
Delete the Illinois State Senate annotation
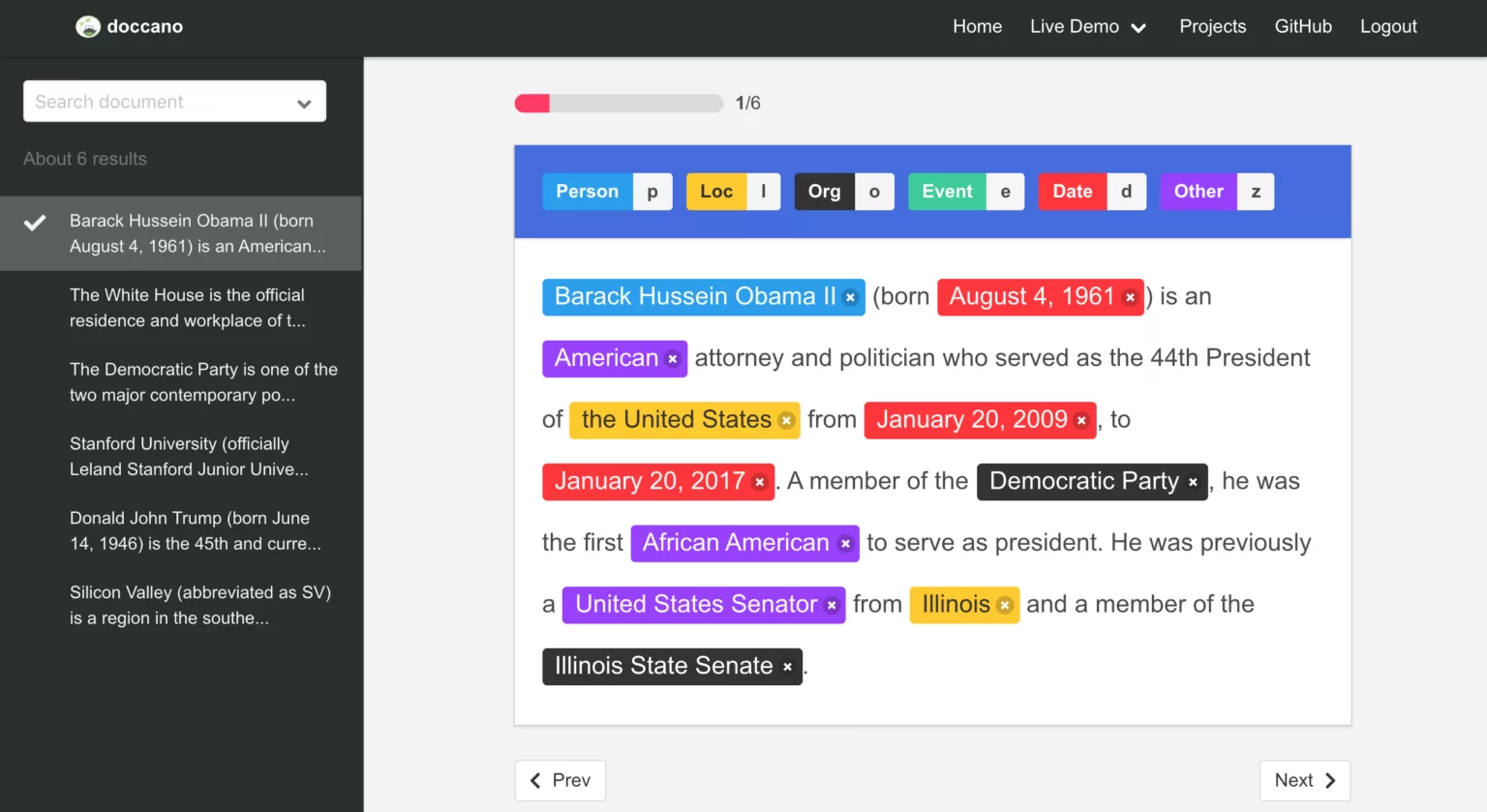pyautogui.click(x=788, y=667)
